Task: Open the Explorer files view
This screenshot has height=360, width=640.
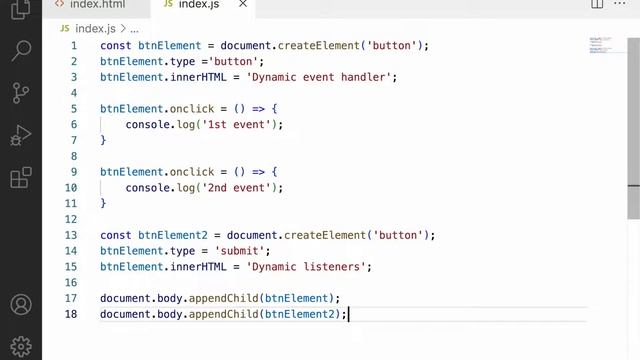Action: [20, 9]
